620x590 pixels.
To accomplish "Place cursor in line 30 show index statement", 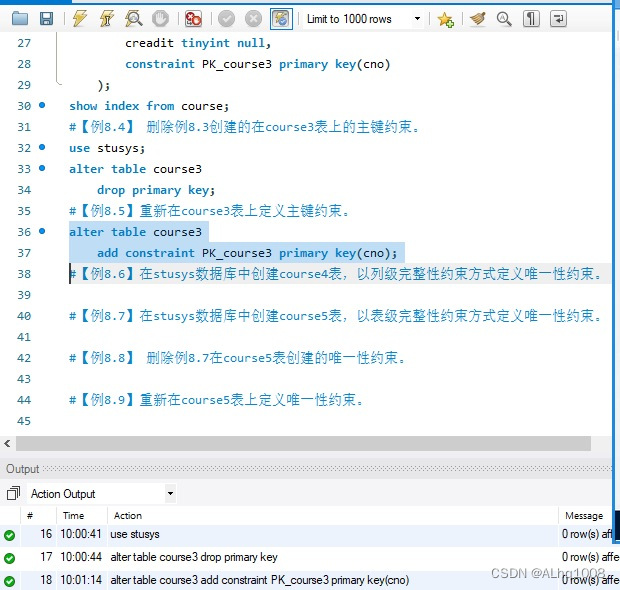I will 149,106.
